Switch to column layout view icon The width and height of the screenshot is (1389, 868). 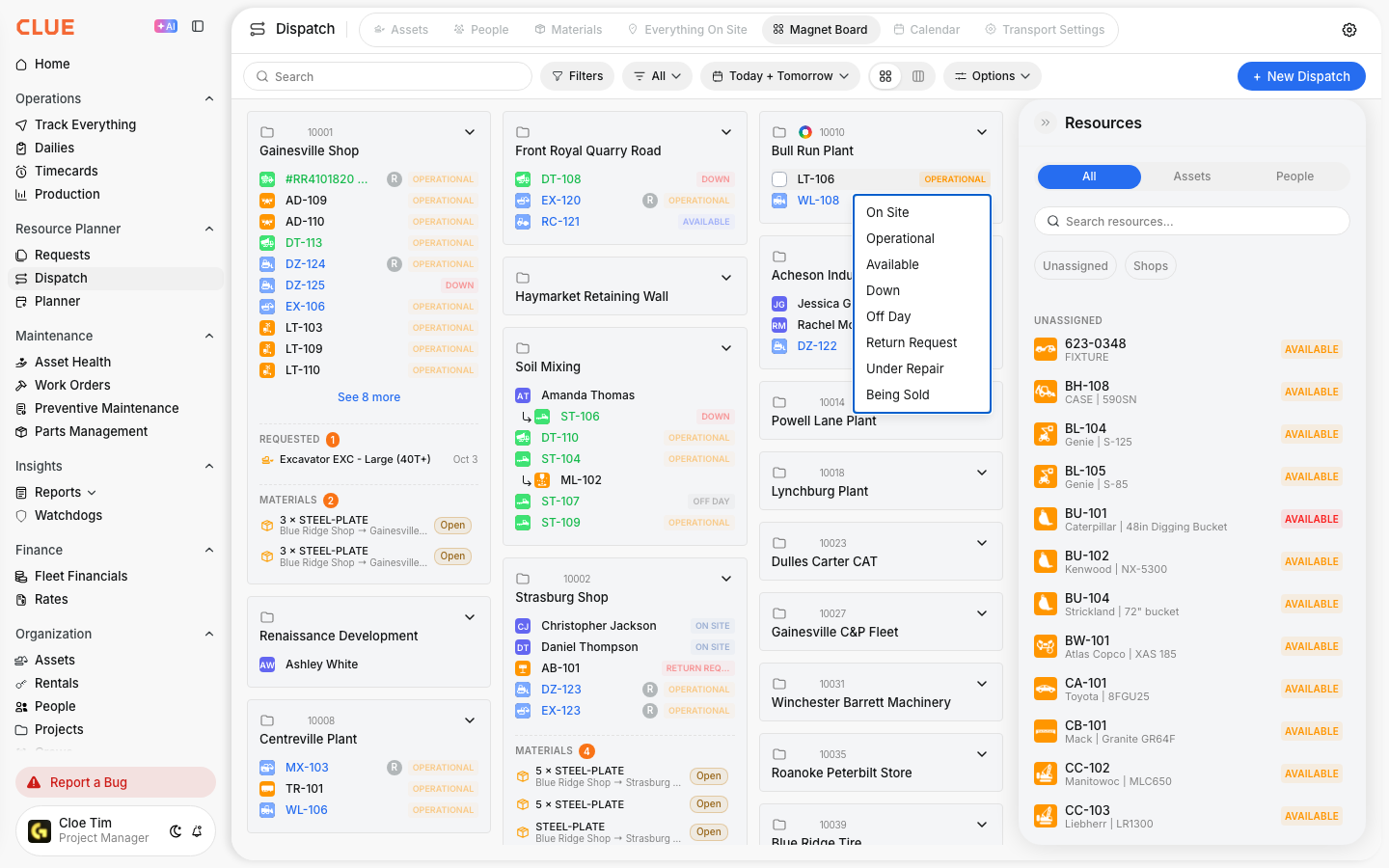918,76
